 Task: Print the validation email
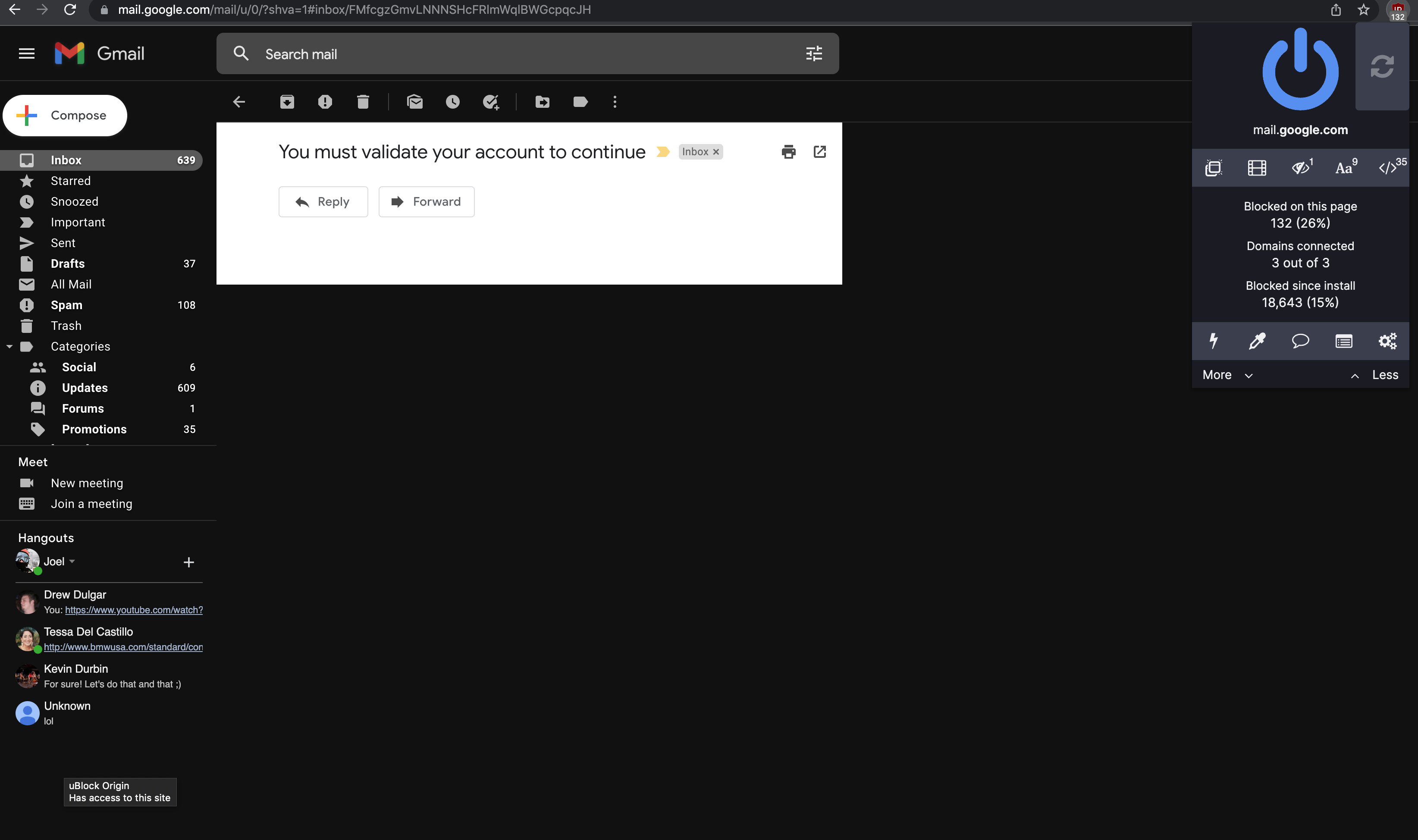pos(788,152)
